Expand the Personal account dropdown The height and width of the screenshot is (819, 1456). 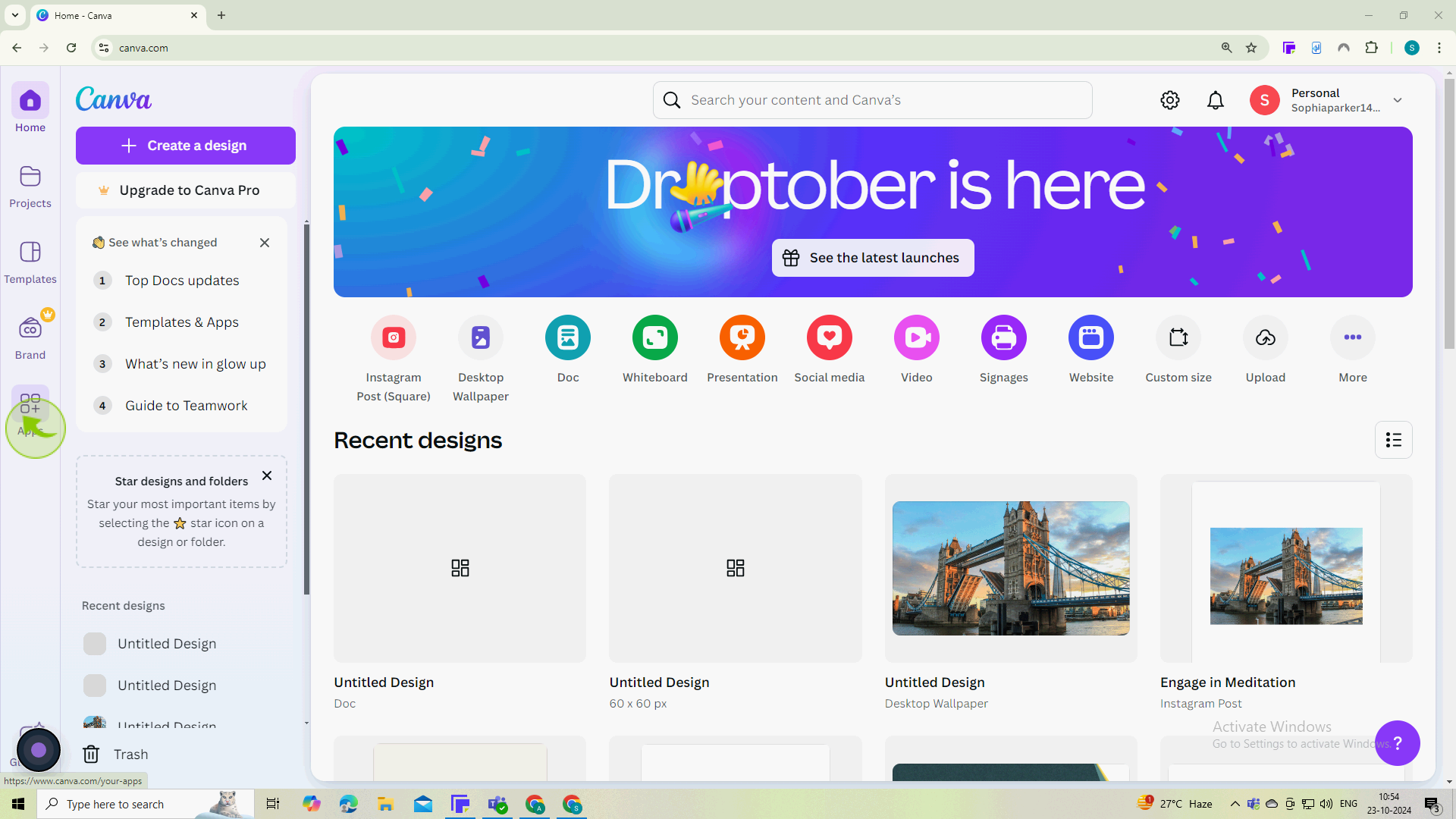pyautogui.click(x=1398, y=100)
